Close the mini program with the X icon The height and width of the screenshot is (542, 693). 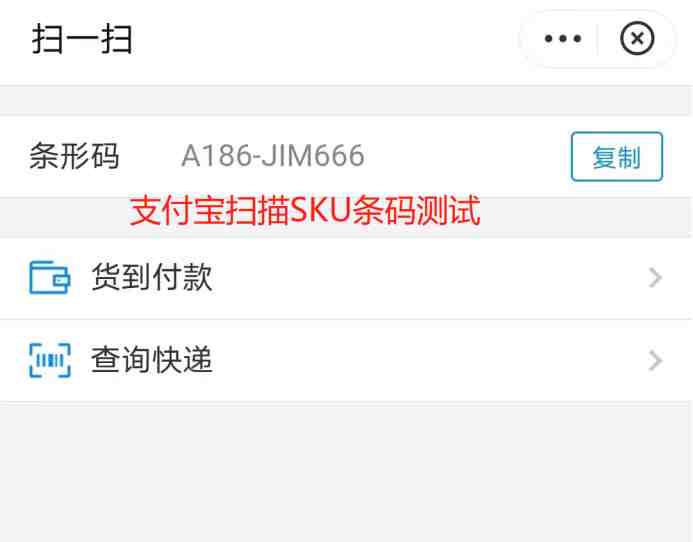click(637, 39)
